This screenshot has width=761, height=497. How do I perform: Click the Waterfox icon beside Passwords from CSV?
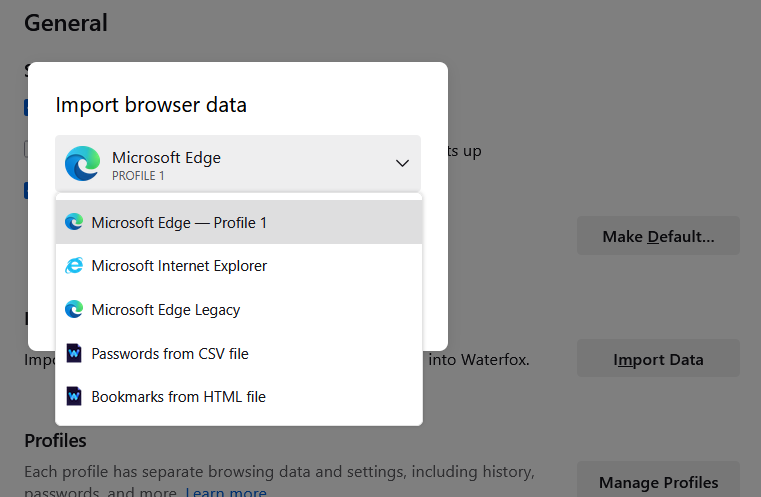pos(74,353)
